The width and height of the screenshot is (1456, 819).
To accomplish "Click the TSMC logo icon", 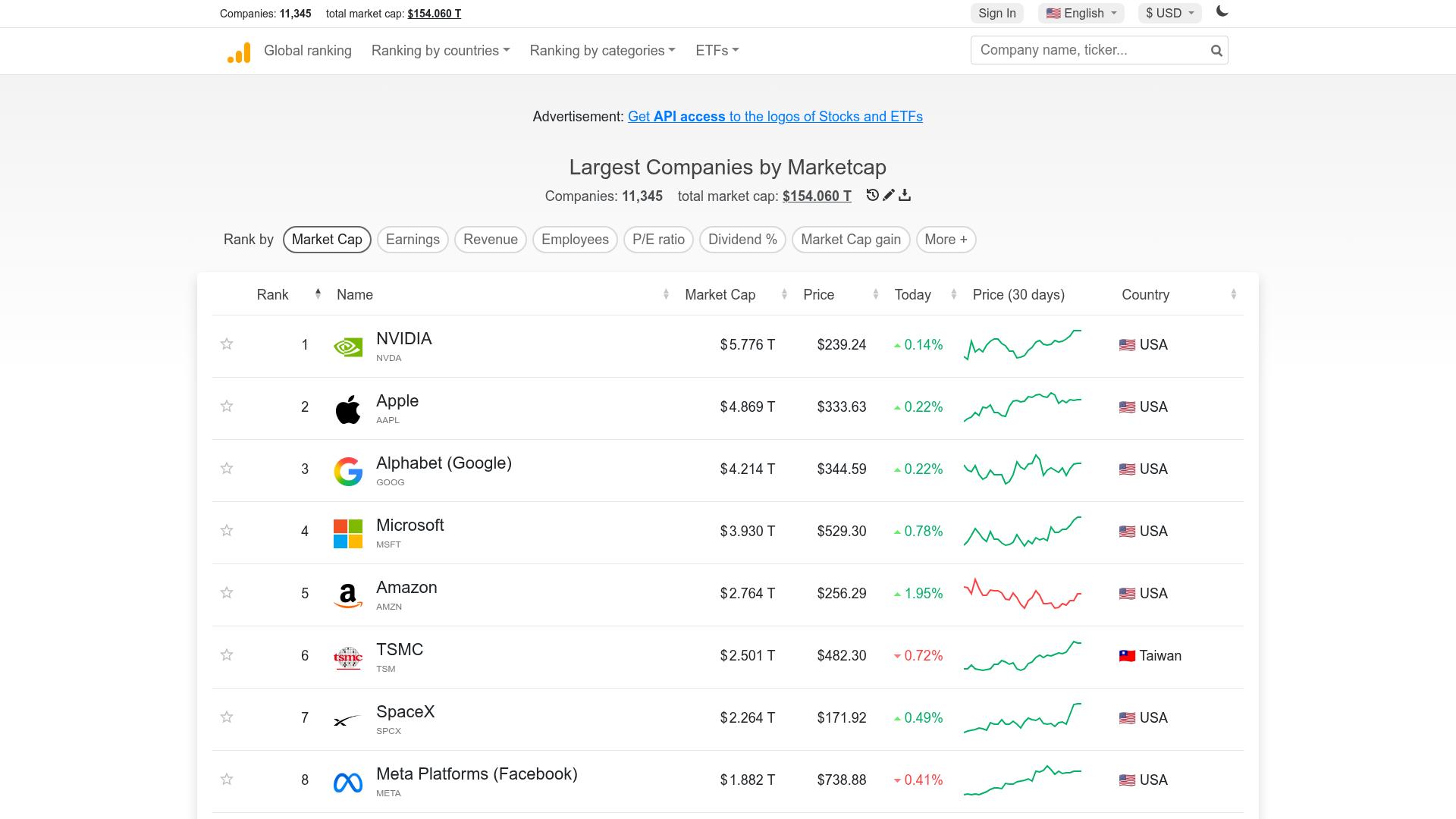I will click(348, 657).
